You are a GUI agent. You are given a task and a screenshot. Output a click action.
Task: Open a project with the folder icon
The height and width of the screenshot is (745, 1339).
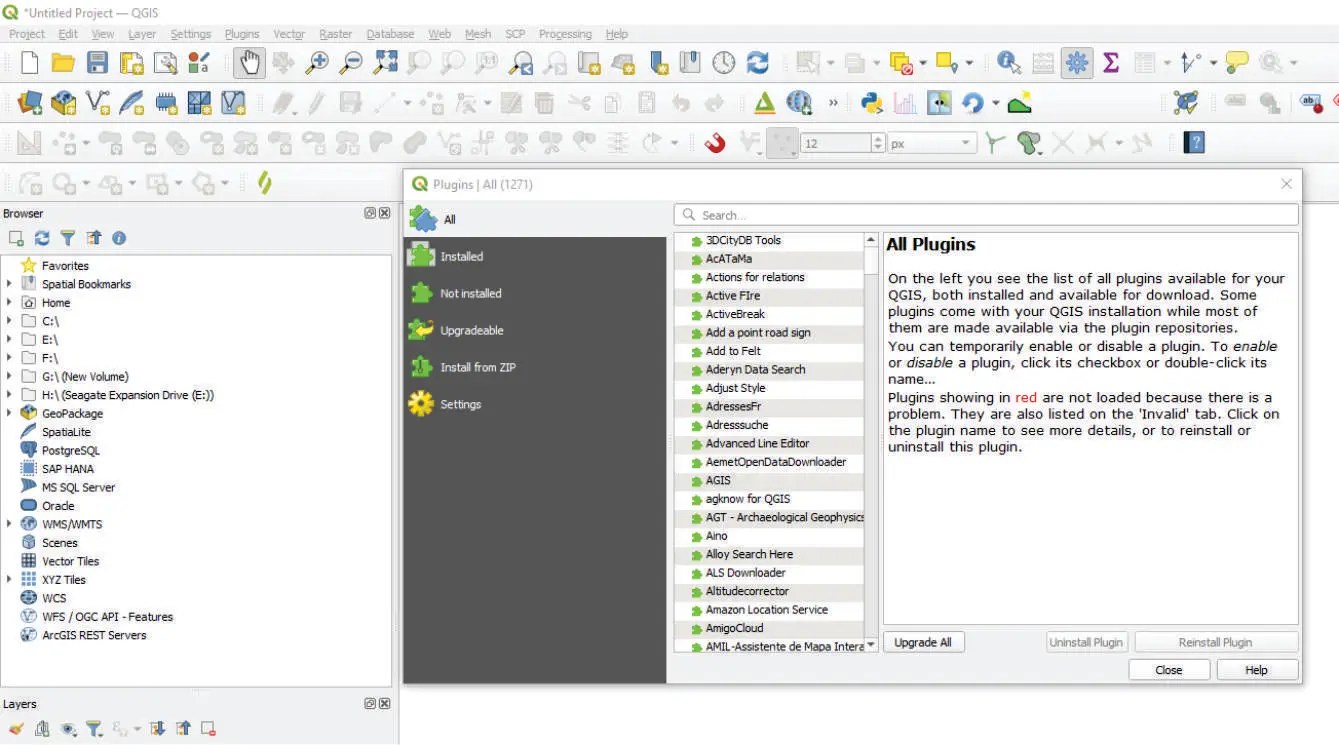coord(64,63)
